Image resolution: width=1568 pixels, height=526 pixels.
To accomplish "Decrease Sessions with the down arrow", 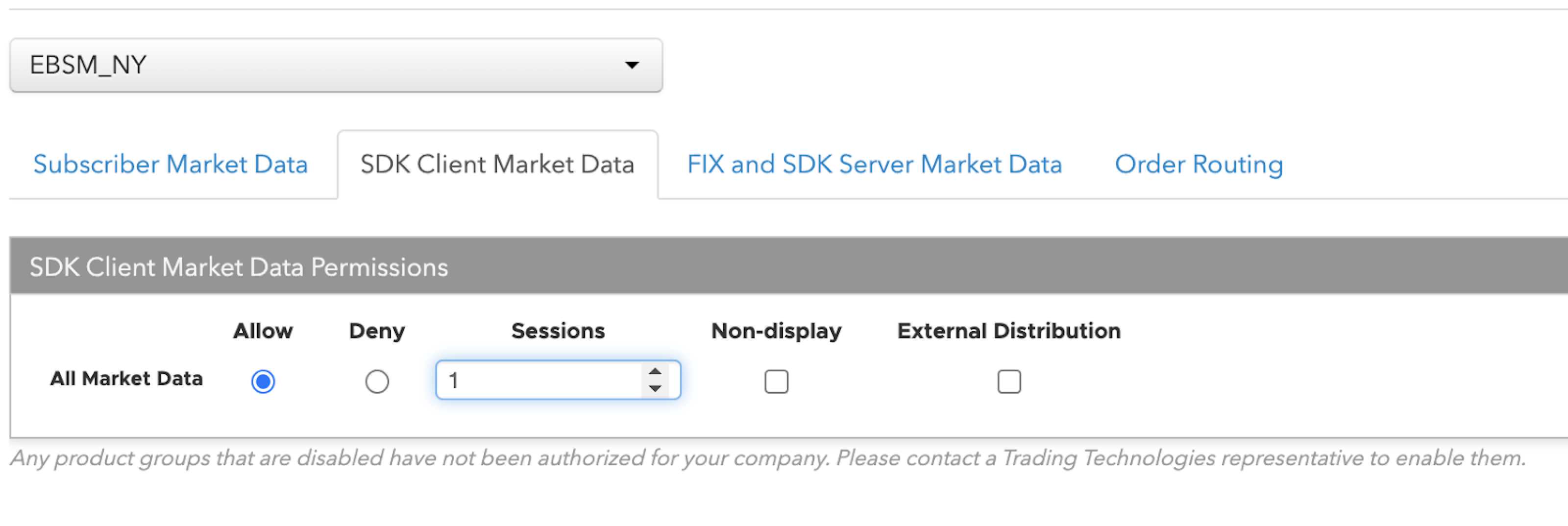I will tap(655, 388).
